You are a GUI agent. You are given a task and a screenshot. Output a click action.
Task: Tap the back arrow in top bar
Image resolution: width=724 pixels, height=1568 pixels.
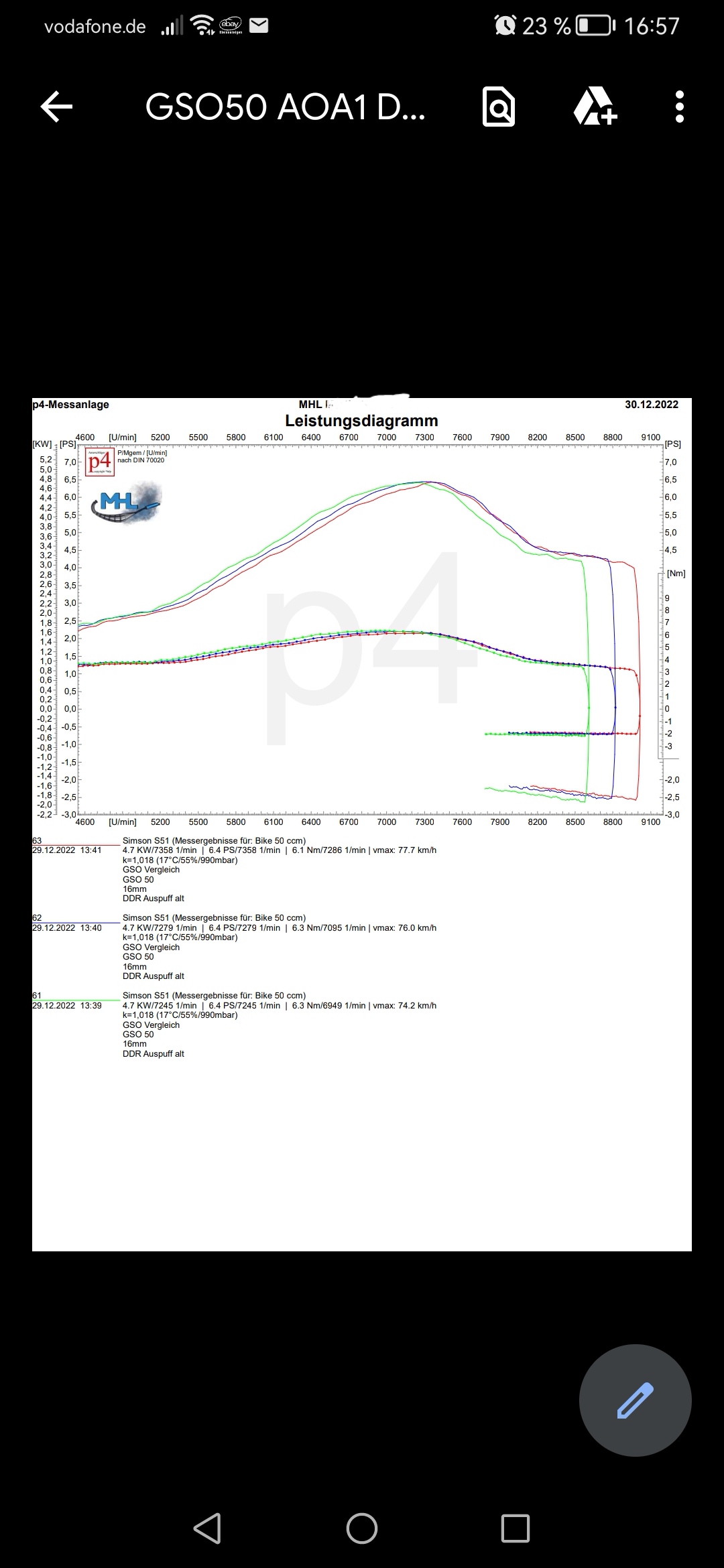tap(57, 107)
